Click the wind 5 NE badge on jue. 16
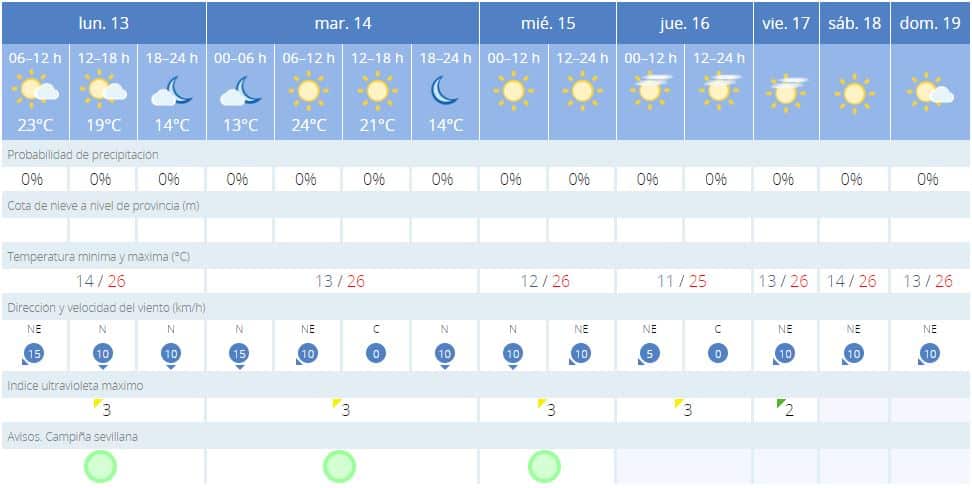The width and height of the screenshot is (972, 488). [x=649, y=354]
